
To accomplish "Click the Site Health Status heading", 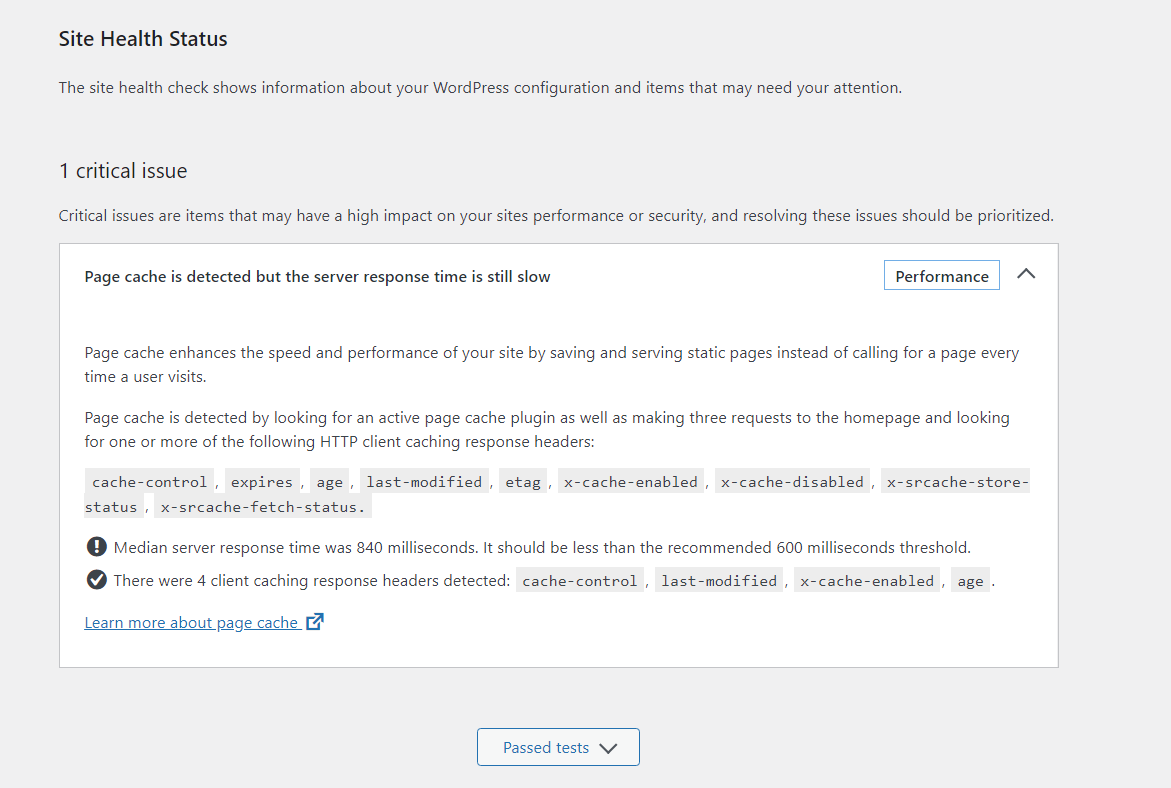I will (x=143, y=39).
